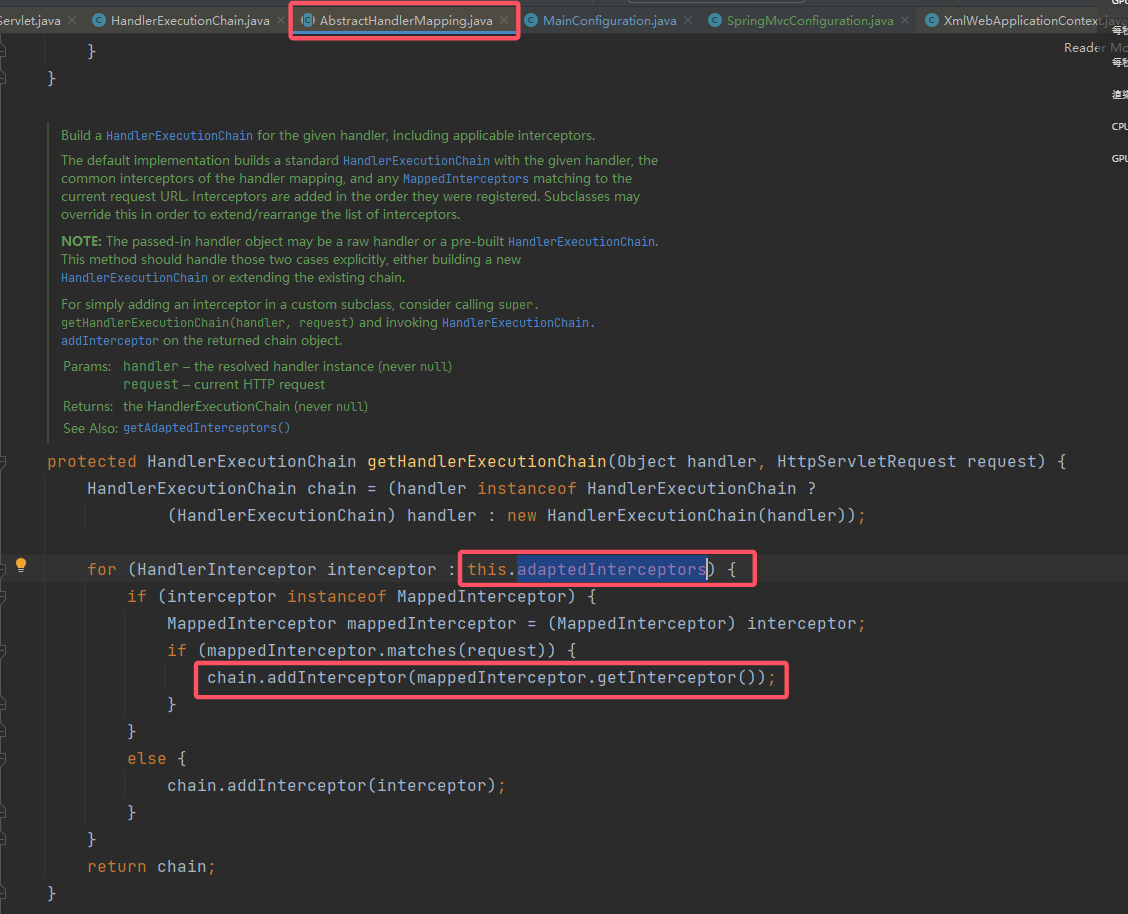The width and height of the screenshot is (1128, 914).
Task: Click the 'HandlerInterceptor interceptor' loop variable declaration
Action: 287,570
